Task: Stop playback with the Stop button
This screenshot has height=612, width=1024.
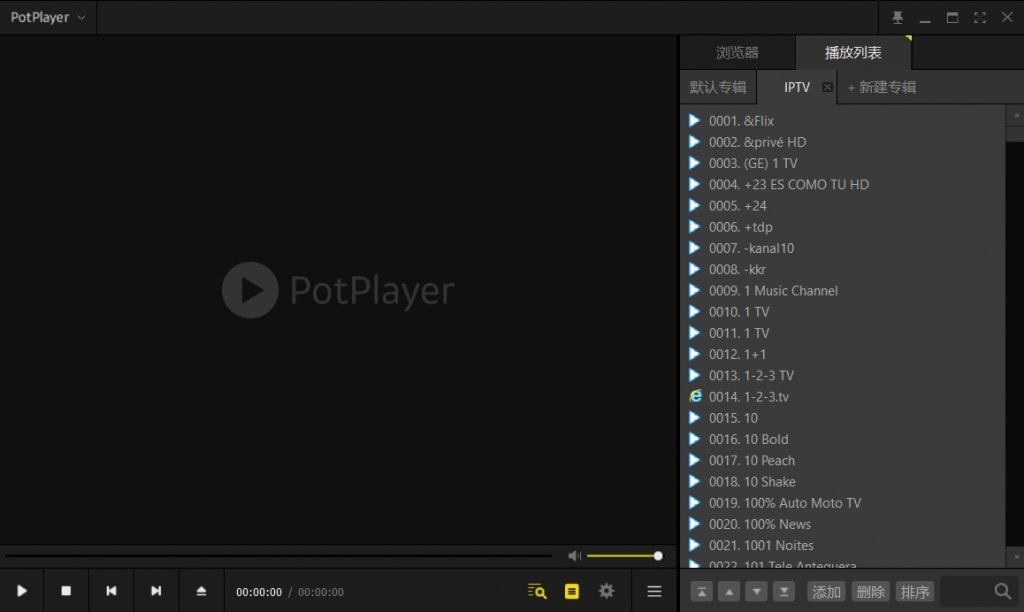Action: (x=66, y=591)
